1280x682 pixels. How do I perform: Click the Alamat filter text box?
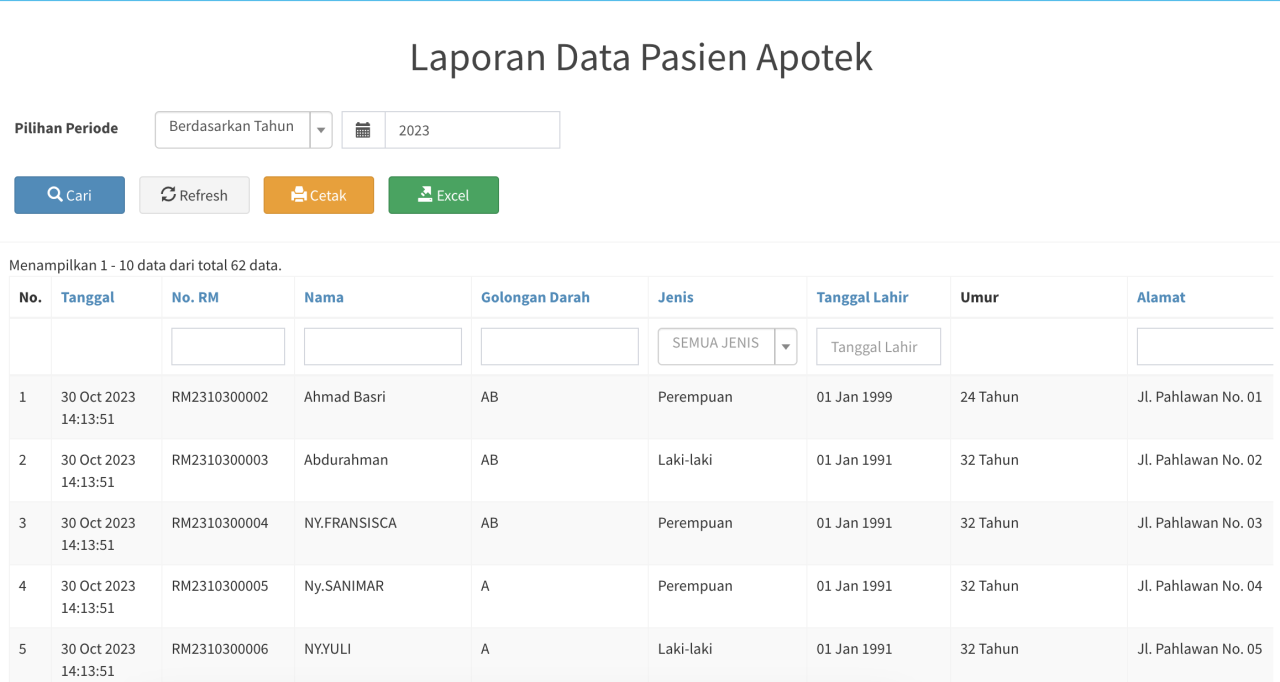click(1204, 347)
